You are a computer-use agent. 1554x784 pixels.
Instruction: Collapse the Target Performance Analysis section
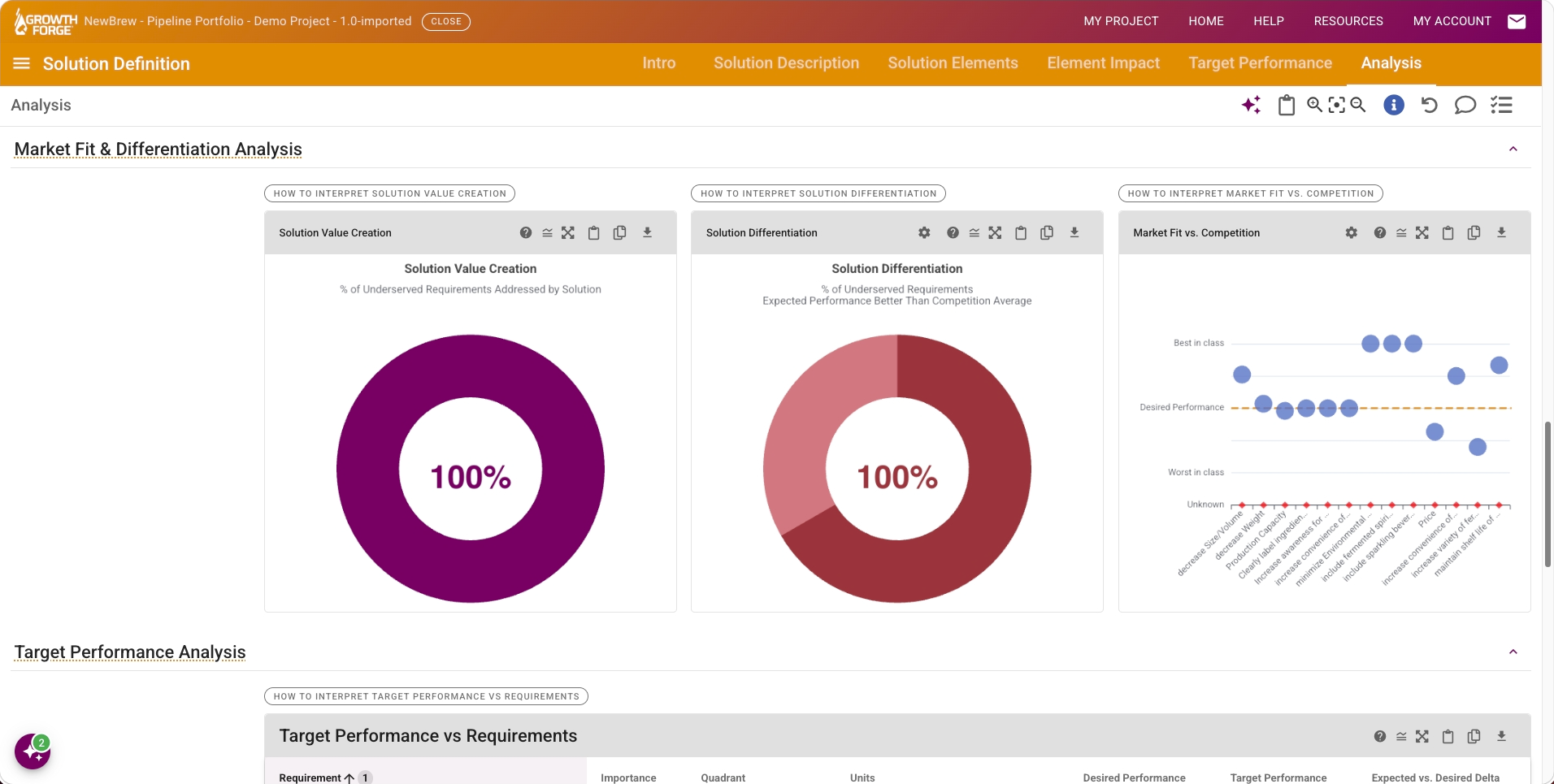[x=1513, y=652]
